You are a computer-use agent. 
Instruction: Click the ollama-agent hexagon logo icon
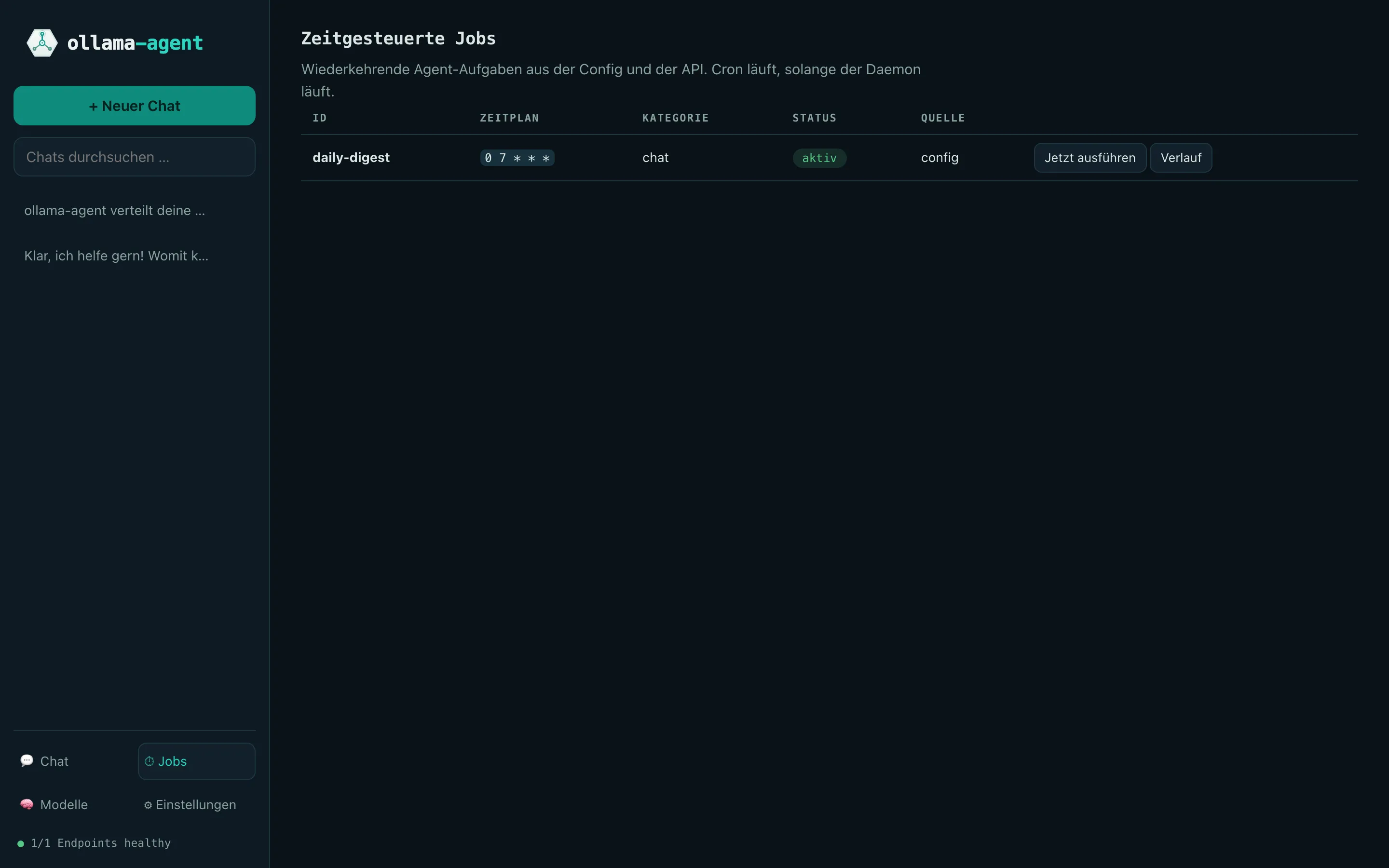click(x=42, y=43)
